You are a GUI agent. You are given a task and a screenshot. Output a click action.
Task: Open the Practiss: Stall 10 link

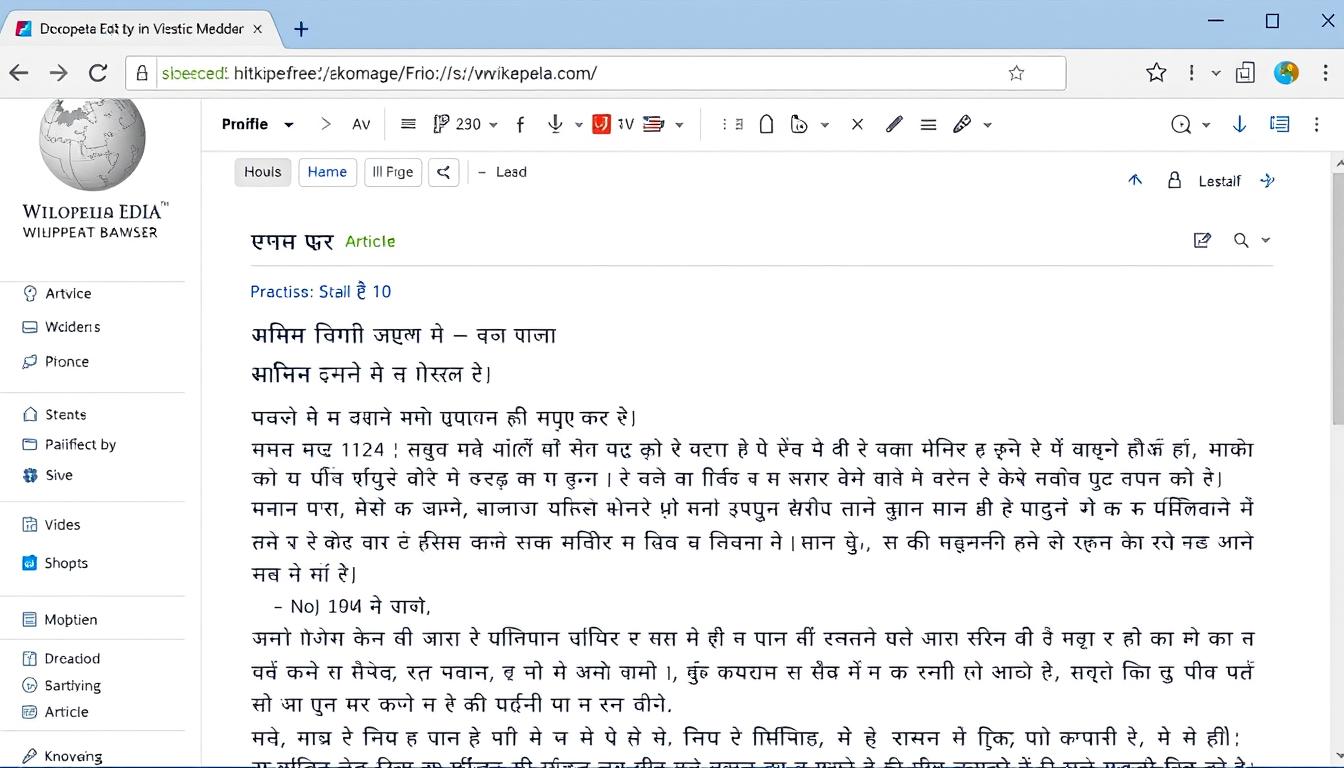click(x=320, y=292)
